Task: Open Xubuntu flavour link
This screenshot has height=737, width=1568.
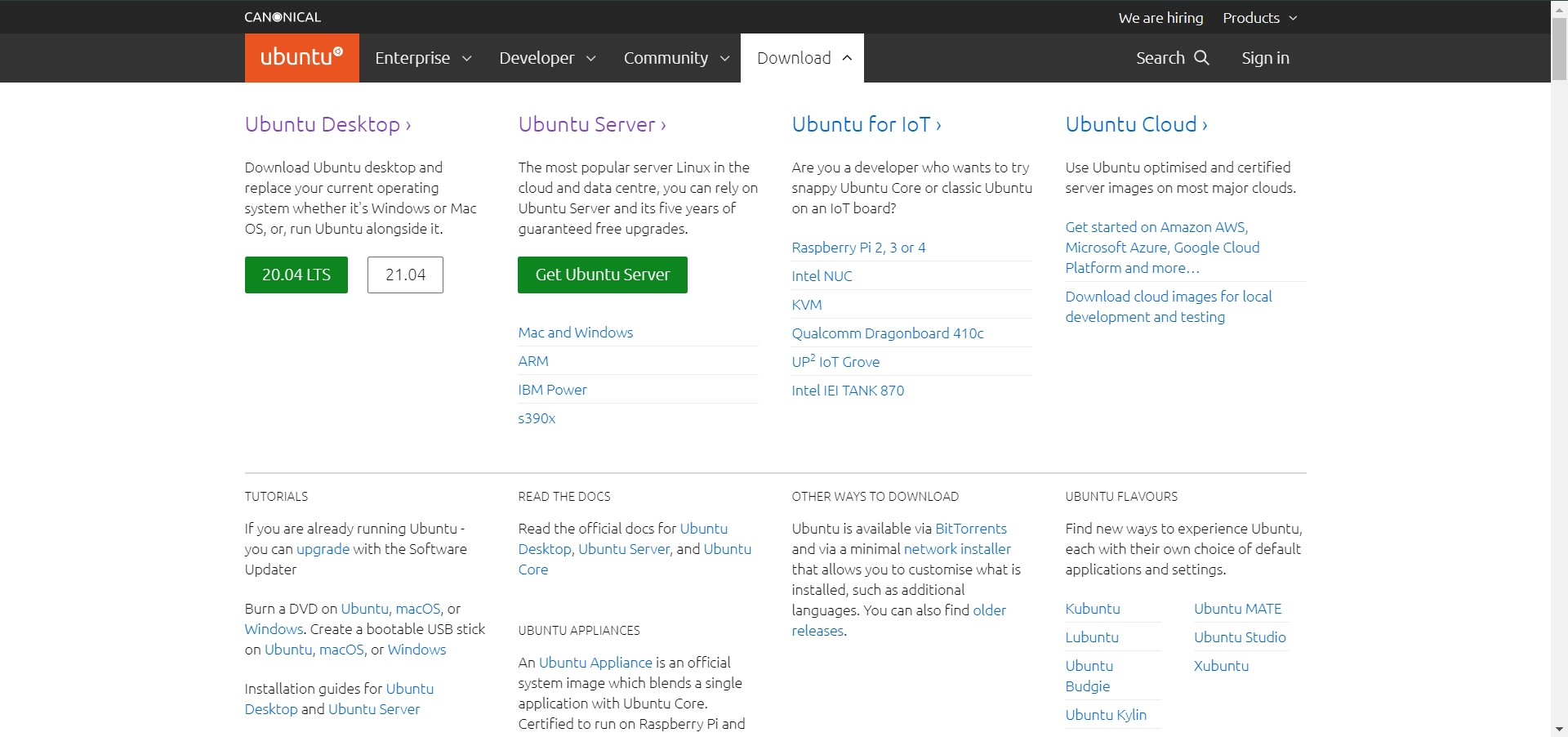Action: [1221, 666]
